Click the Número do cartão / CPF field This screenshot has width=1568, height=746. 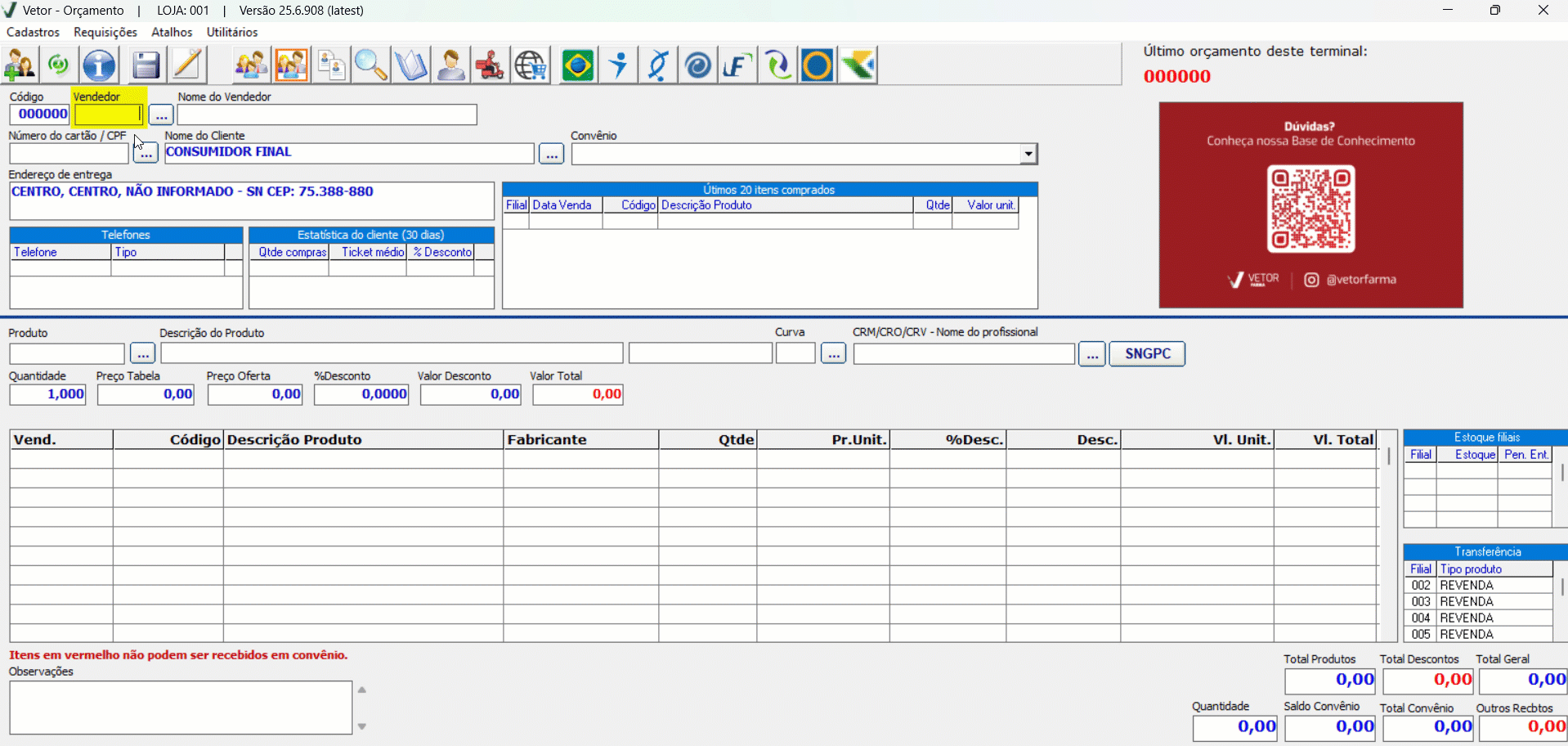point(69,153)
